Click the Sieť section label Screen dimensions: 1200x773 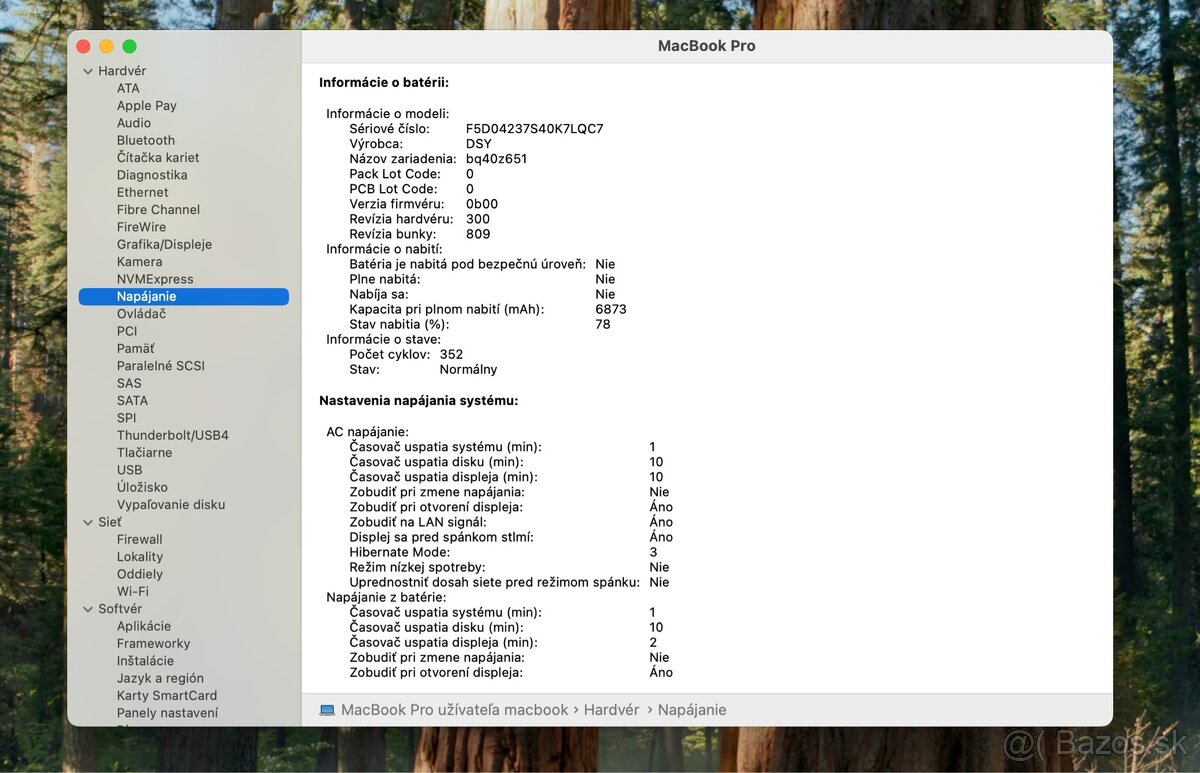click(x=110, y=522)
